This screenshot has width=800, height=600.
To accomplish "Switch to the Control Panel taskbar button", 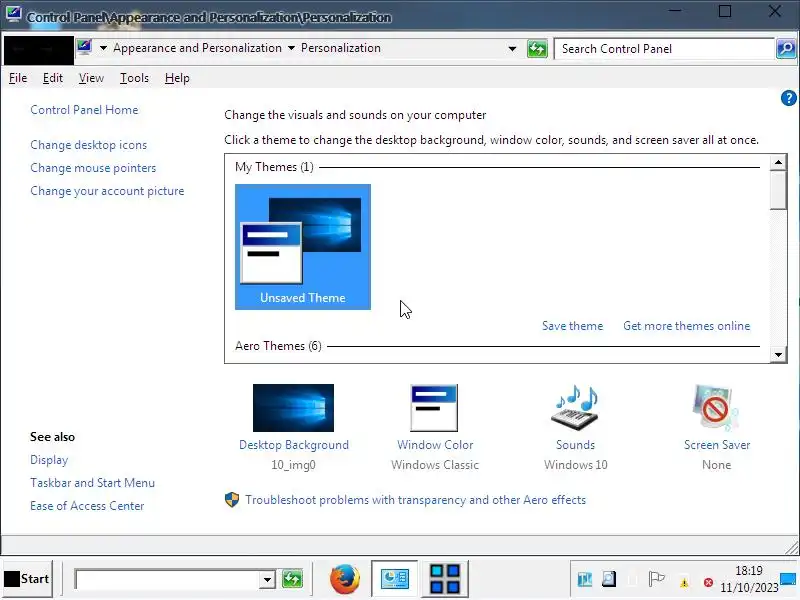I will (394, 579).
